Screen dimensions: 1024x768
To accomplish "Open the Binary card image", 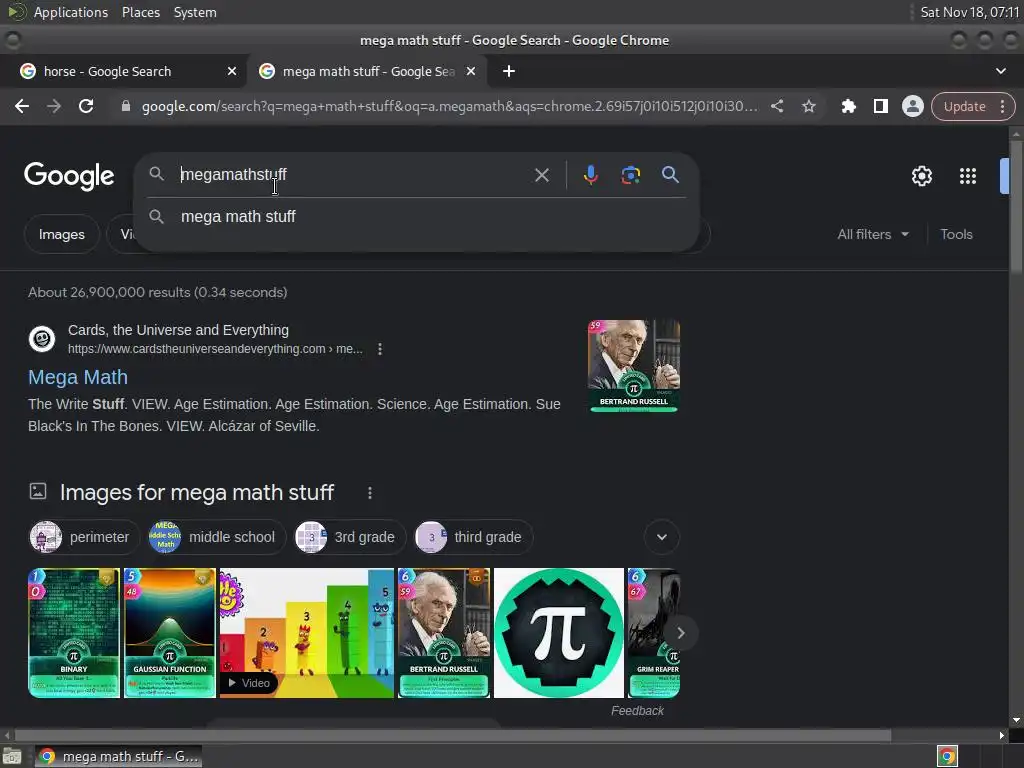I will (74, 633).
